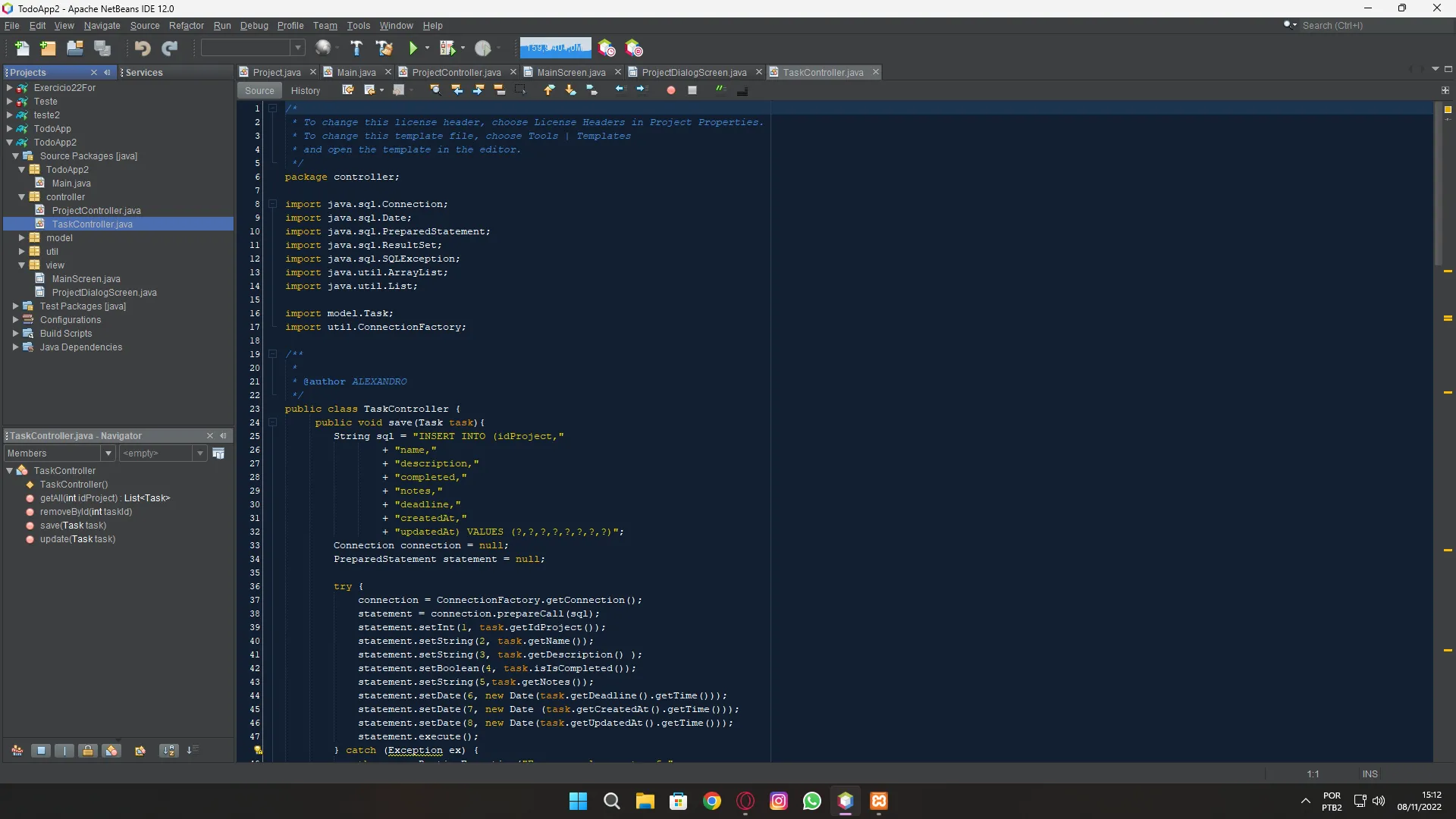Click the Pause I/O Checks icon
Viewport: 1456px width, 819px height.
(x=633, y=48)
